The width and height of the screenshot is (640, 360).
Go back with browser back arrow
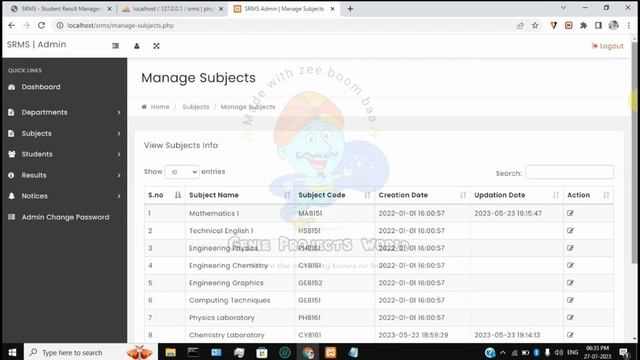tap(11, 25)
